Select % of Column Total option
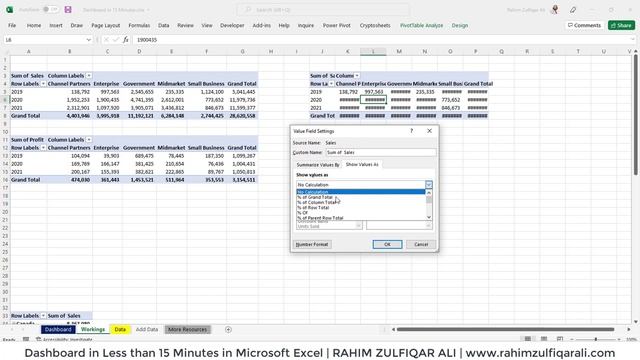 coord(361,202)
